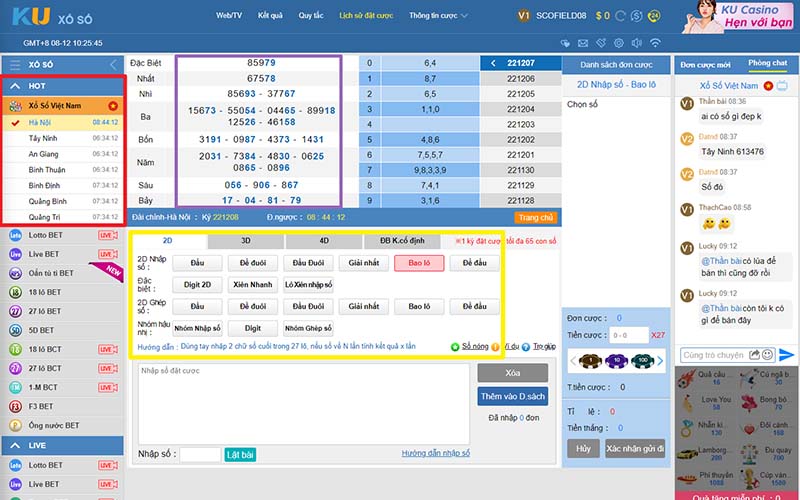Open Kết quả in the top menu
The height and width of the screenshot is (500, 800).
coord(270,16)
